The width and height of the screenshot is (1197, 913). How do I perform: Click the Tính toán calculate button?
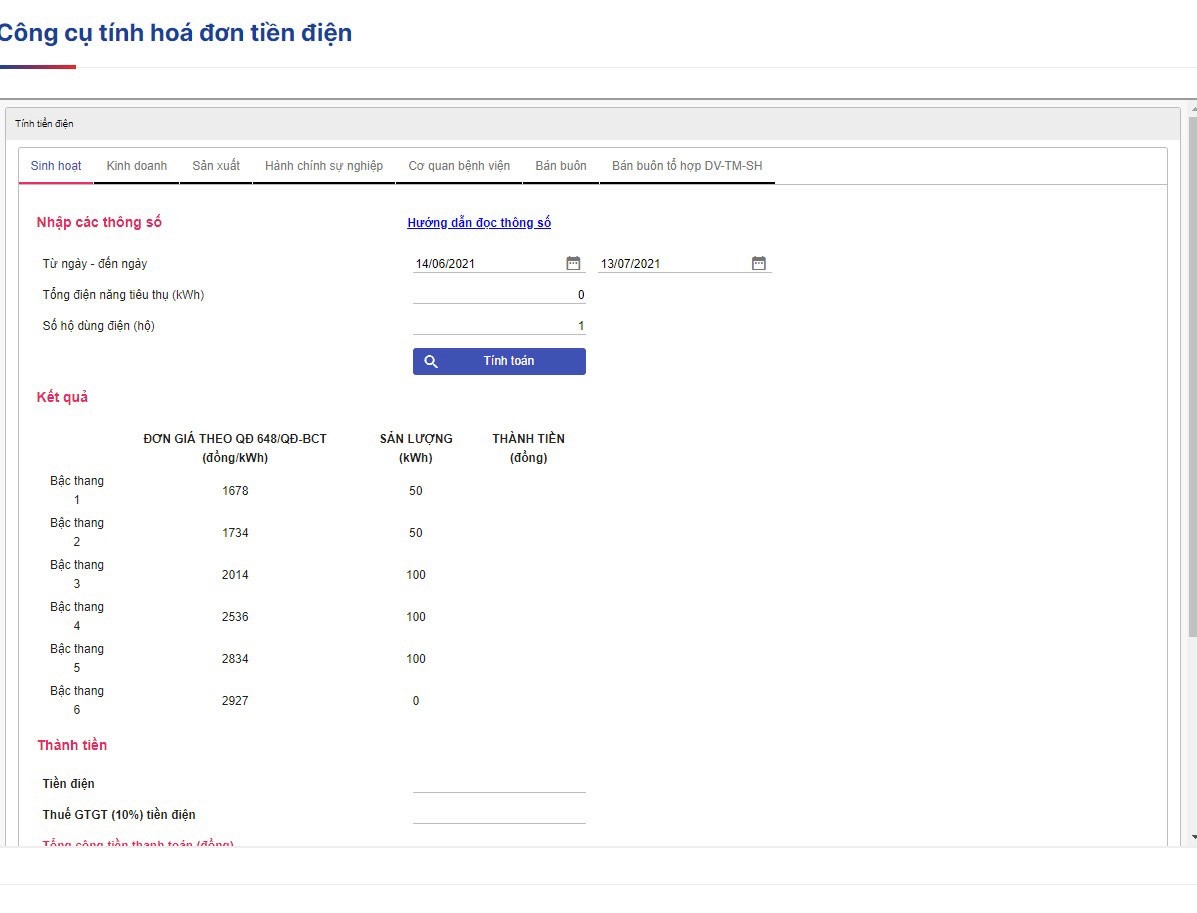pos(499,361)
